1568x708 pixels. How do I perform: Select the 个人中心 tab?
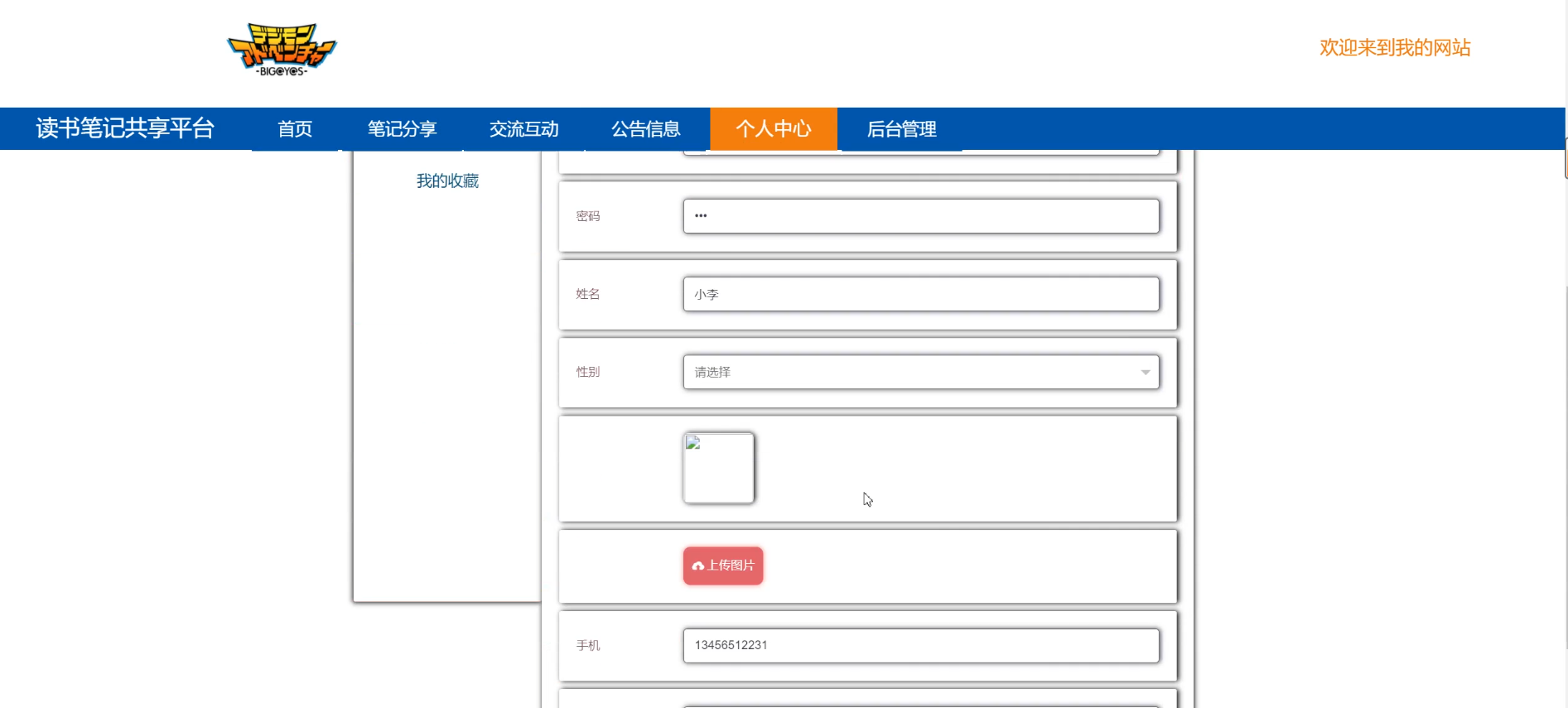click(774, 128)
